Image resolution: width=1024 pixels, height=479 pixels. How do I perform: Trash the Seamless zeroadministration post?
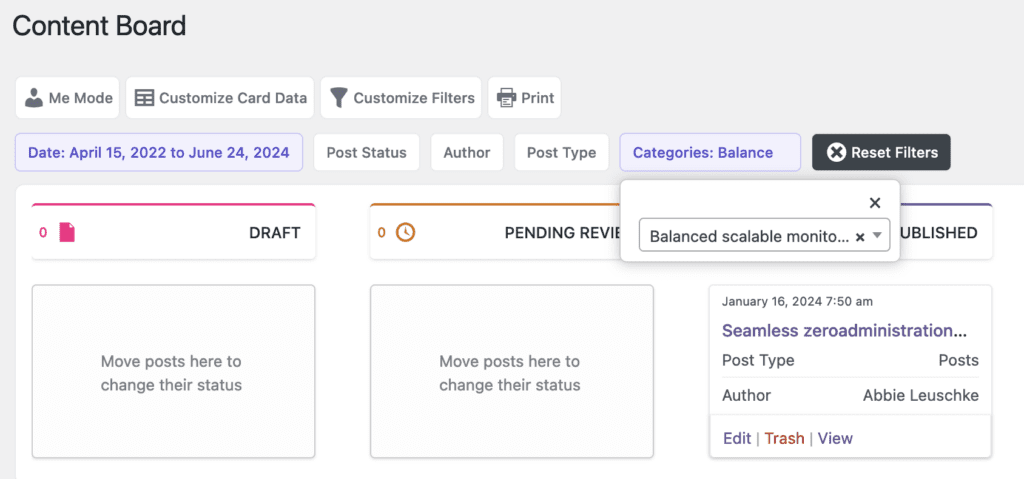click(784, 438)
